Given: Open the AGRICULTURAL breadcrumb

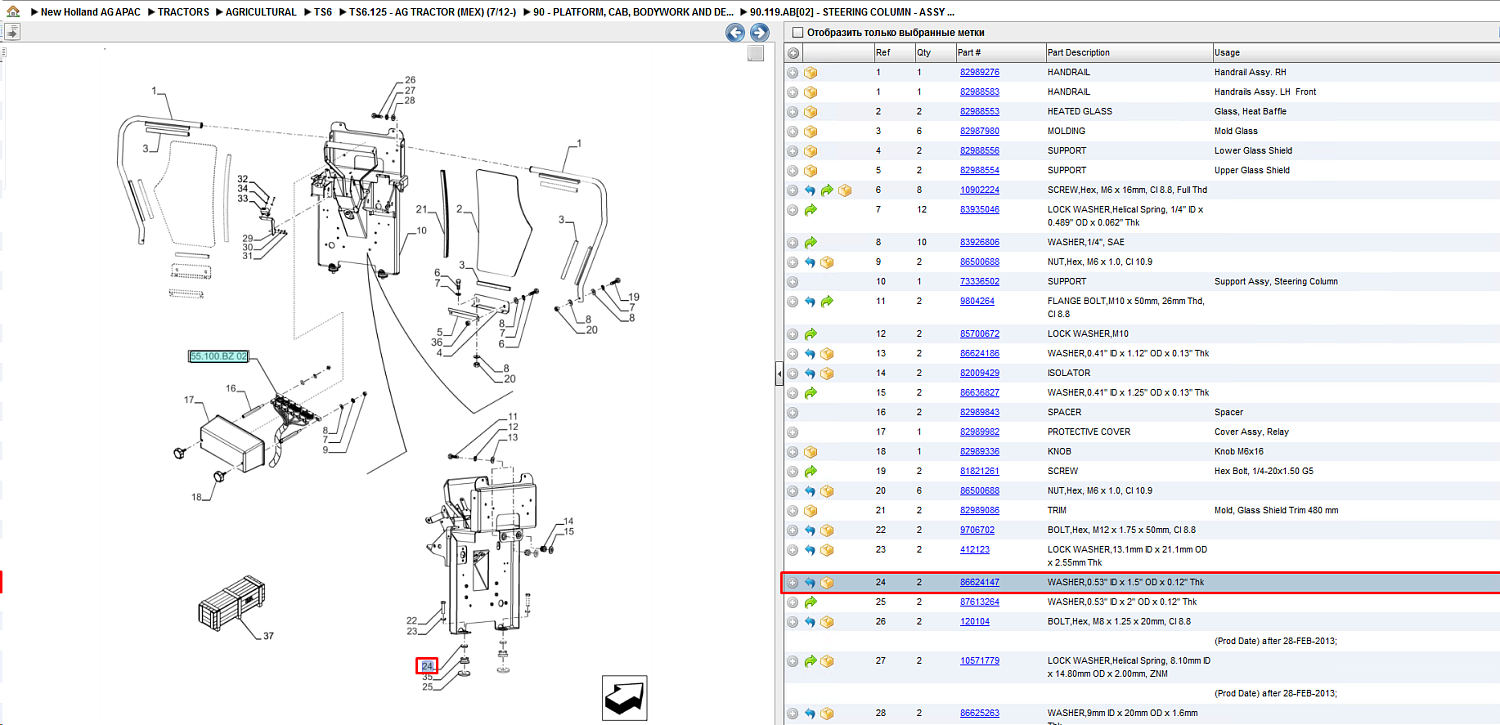Looking at the screenshot, I should click(x=261, y=12).
